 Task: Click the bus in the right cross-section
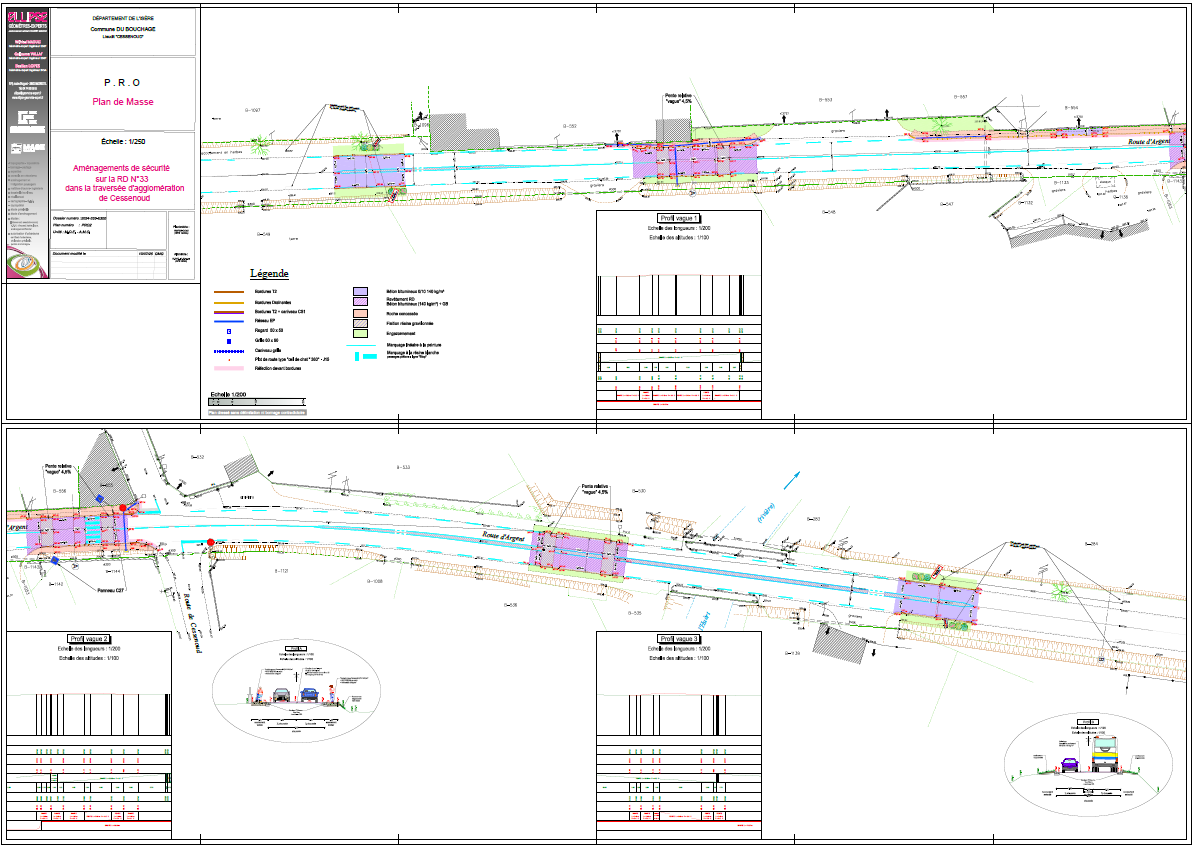point(1107,756)
